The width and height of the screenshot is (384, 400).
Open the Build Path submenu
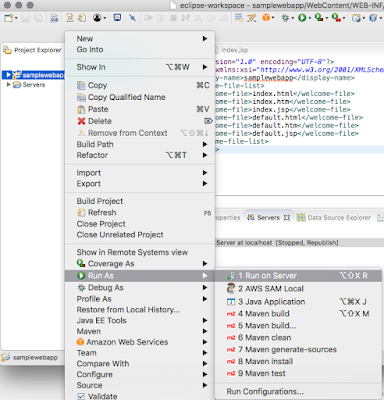(x=140, y=144)
